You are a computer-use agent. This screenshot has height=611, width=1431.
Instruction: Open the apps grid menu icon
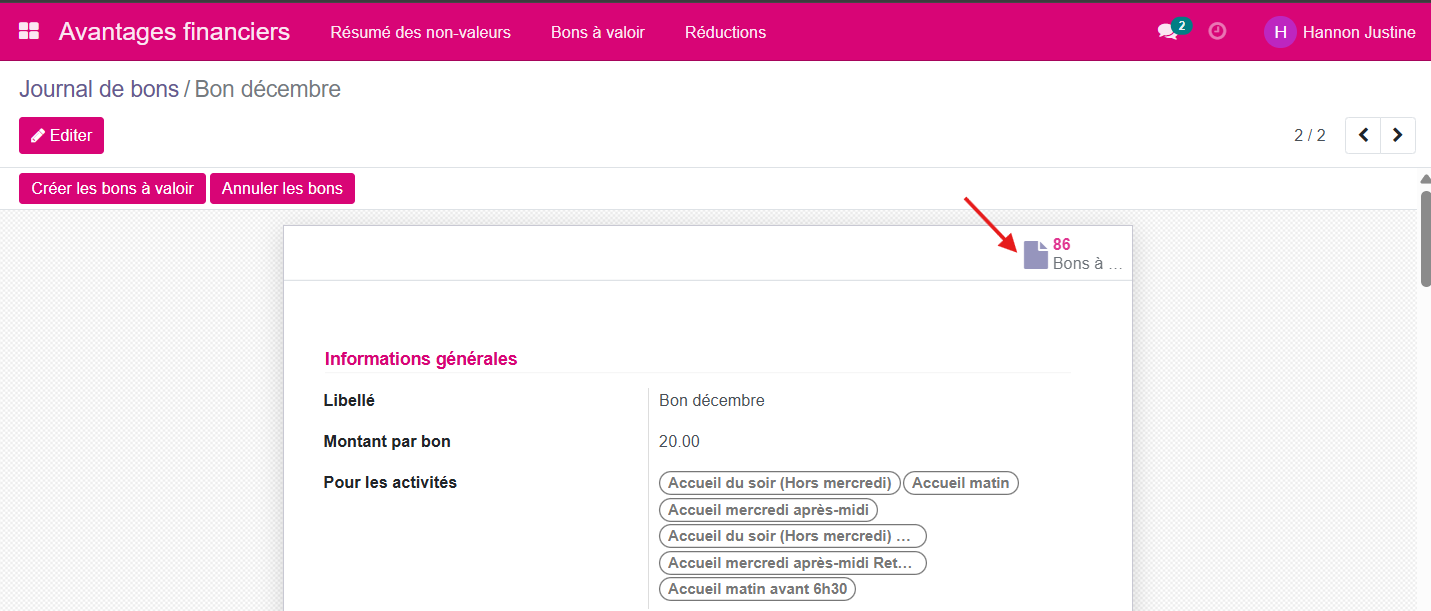[x=29, y=31]
